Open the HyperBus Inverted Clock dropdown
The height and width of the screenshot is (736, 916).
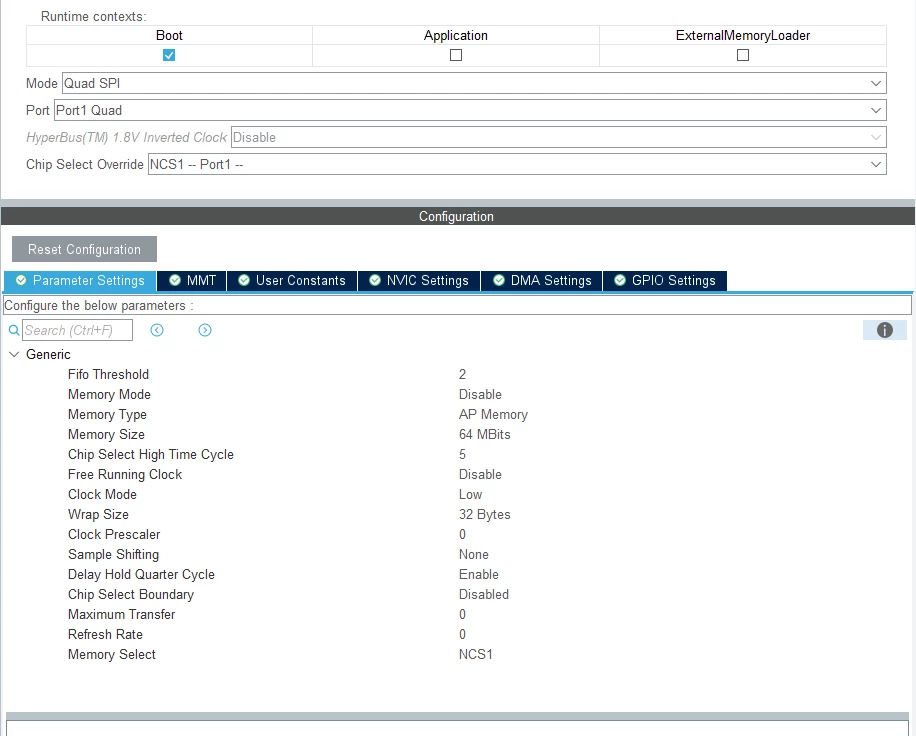pos(558,137)
